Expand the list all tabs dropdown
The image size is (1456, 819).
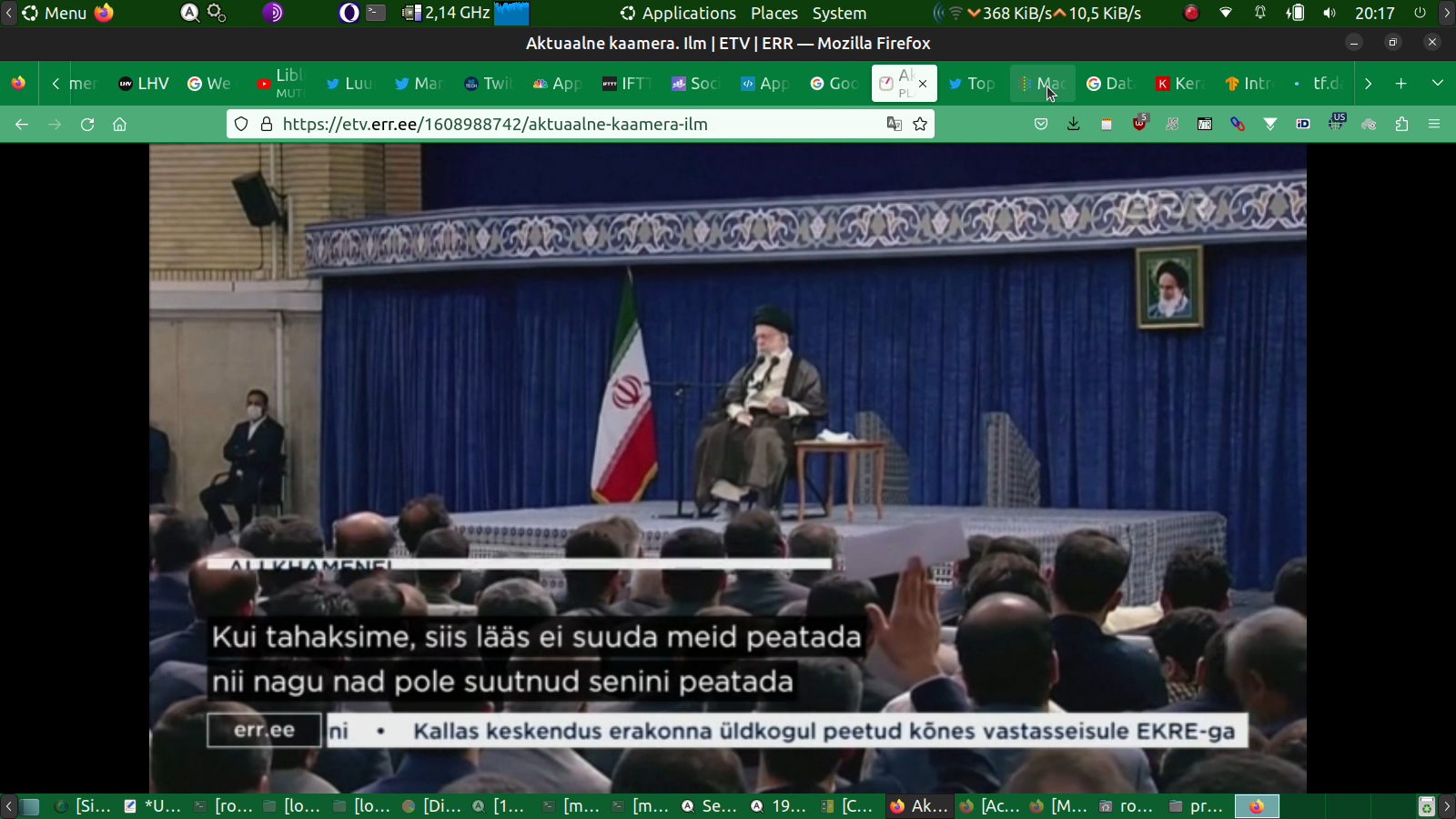(x=1438, y=84)
